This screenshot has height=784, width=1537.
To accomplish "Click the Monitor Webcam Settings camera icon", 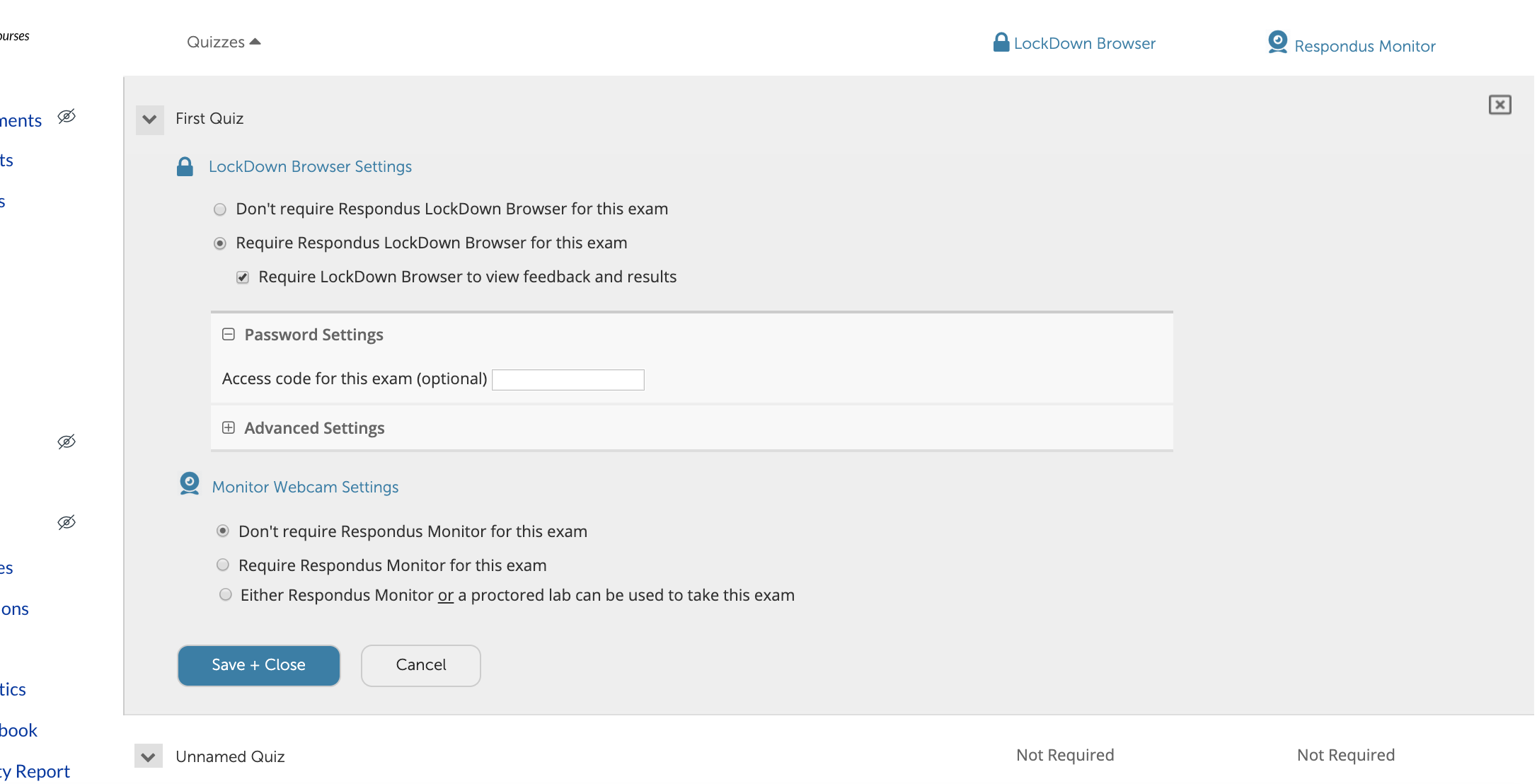I will point(188,487).
